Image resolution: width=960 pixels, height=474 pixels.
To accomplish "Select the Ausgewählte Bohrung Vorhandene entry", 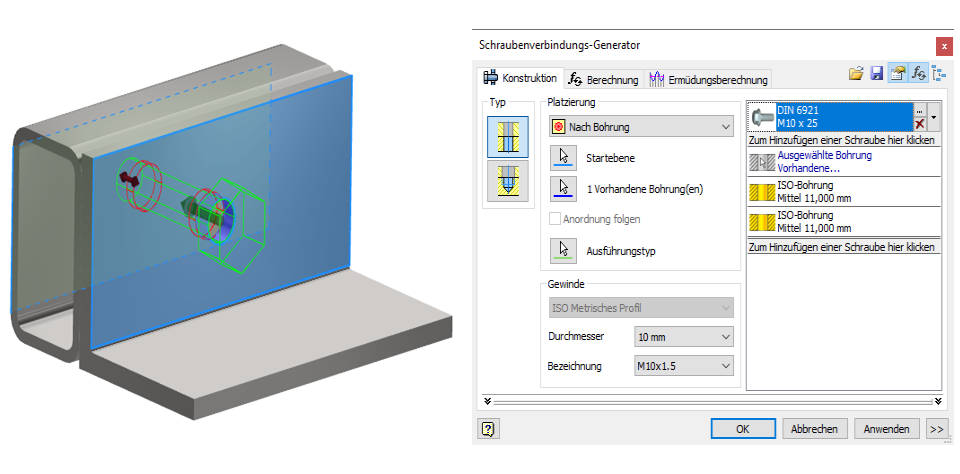I will click(x=844, y=162).
